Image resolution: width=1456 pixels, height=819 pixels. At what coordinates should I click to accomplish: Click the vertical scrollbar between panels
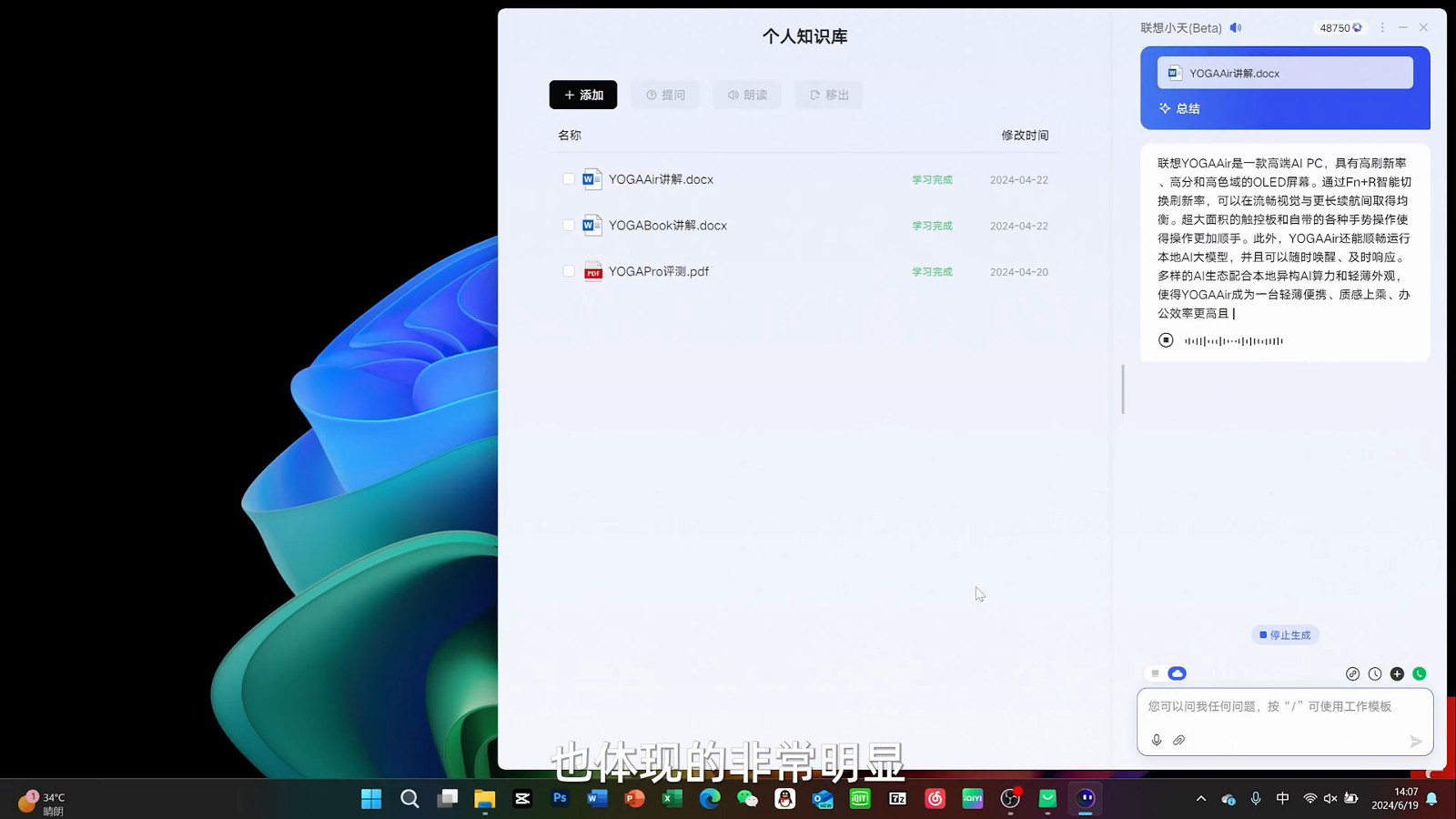pyautogui.click(x=1123, y=389)
